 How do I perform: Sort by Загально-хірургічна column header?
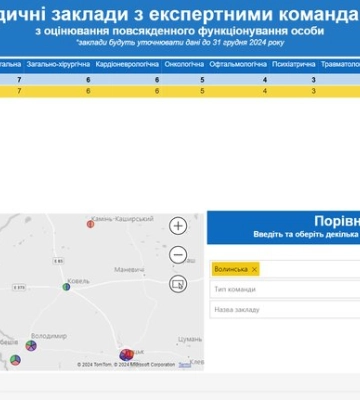click(58, 64)
